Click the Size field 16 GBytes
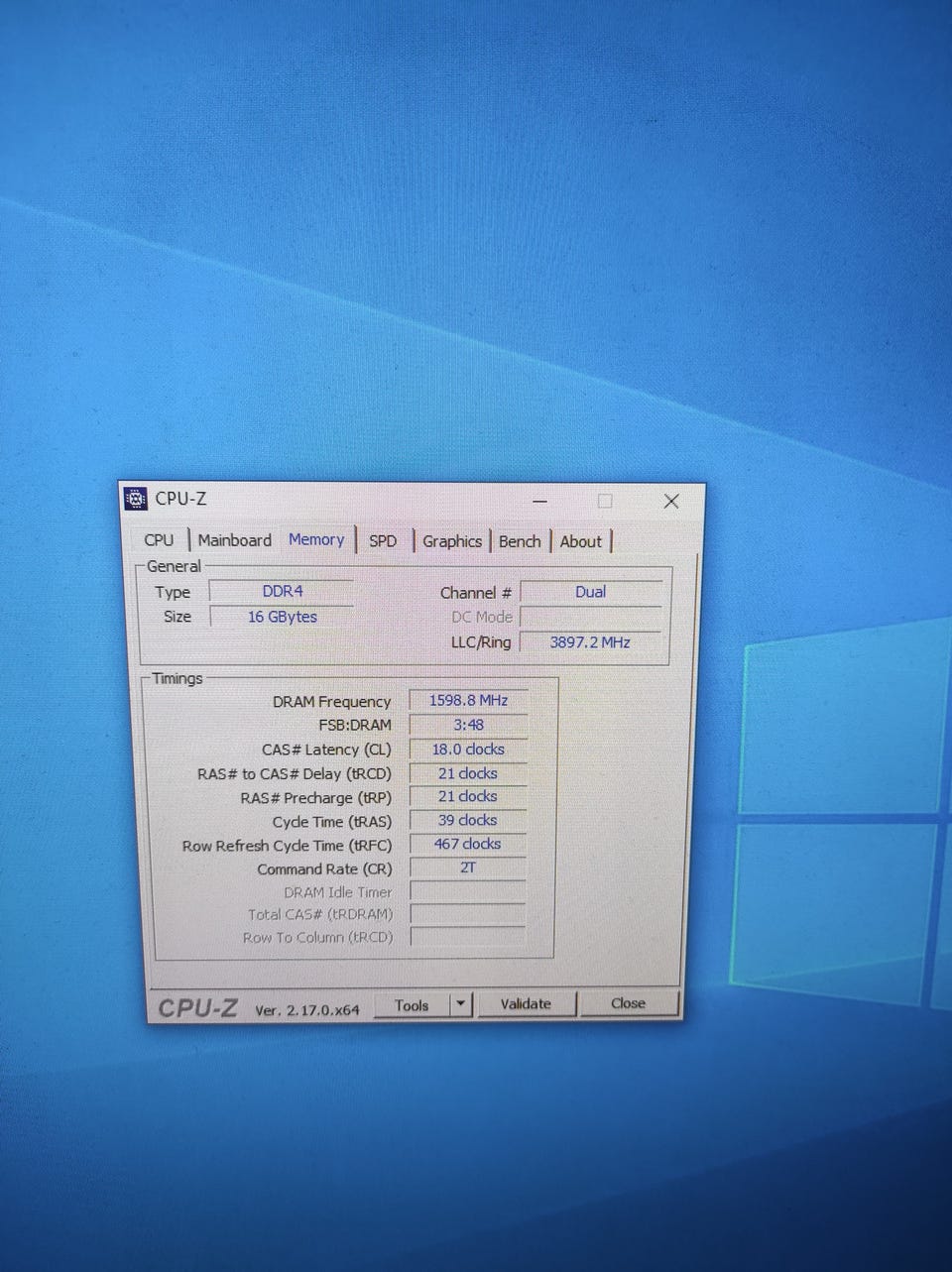This screenshot has width=952, height=1272. pos(282,617)
